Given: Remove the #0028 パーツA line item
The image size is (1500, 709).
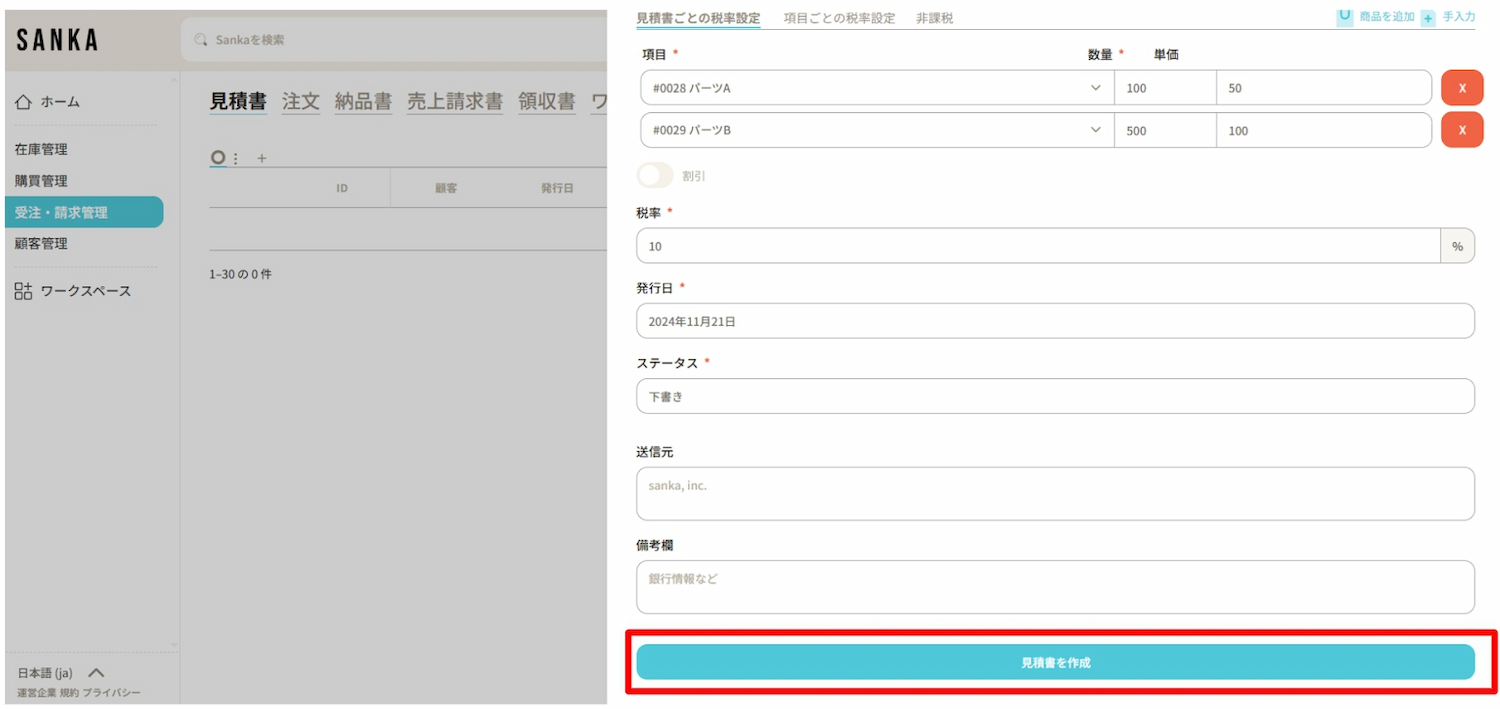Looking at the screenshot, I should [x=1461, y=88].
